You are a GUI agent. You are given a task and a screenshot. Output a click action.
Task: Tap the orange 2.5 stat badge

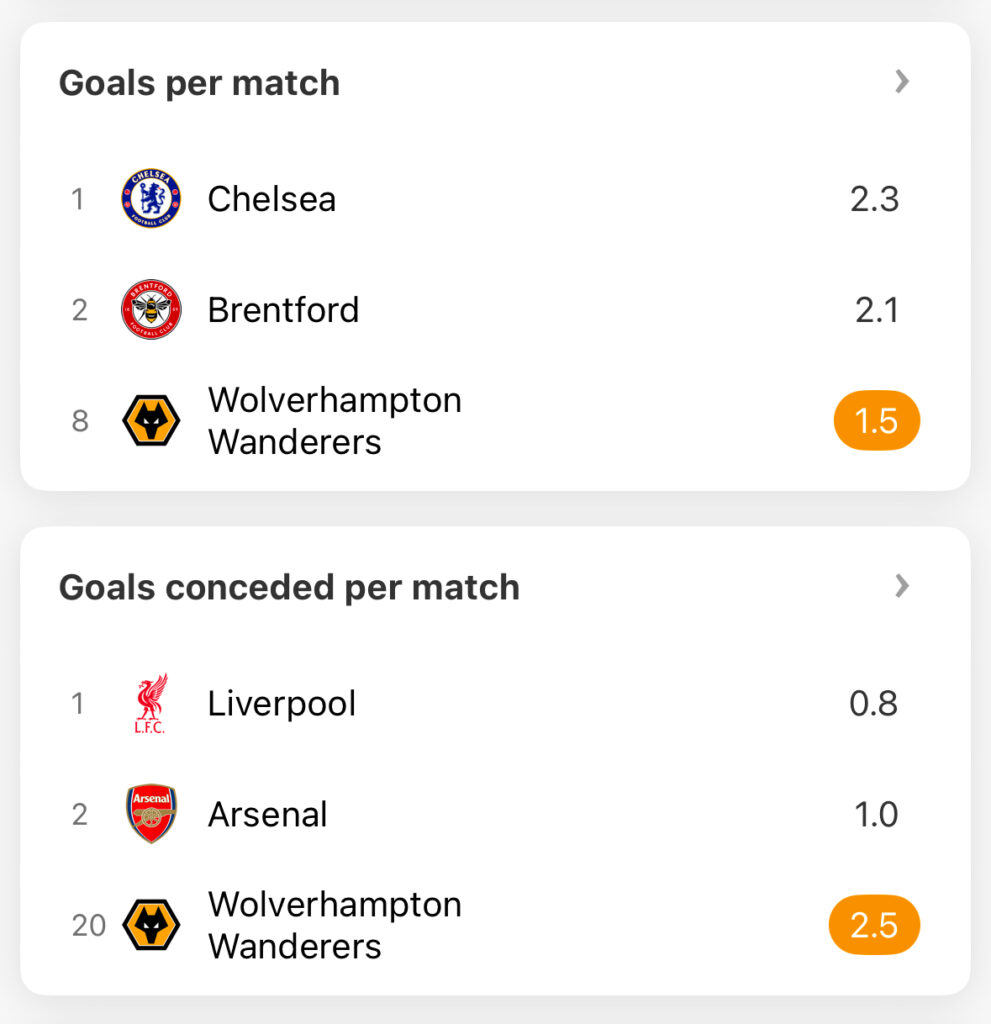click(874, 925)
